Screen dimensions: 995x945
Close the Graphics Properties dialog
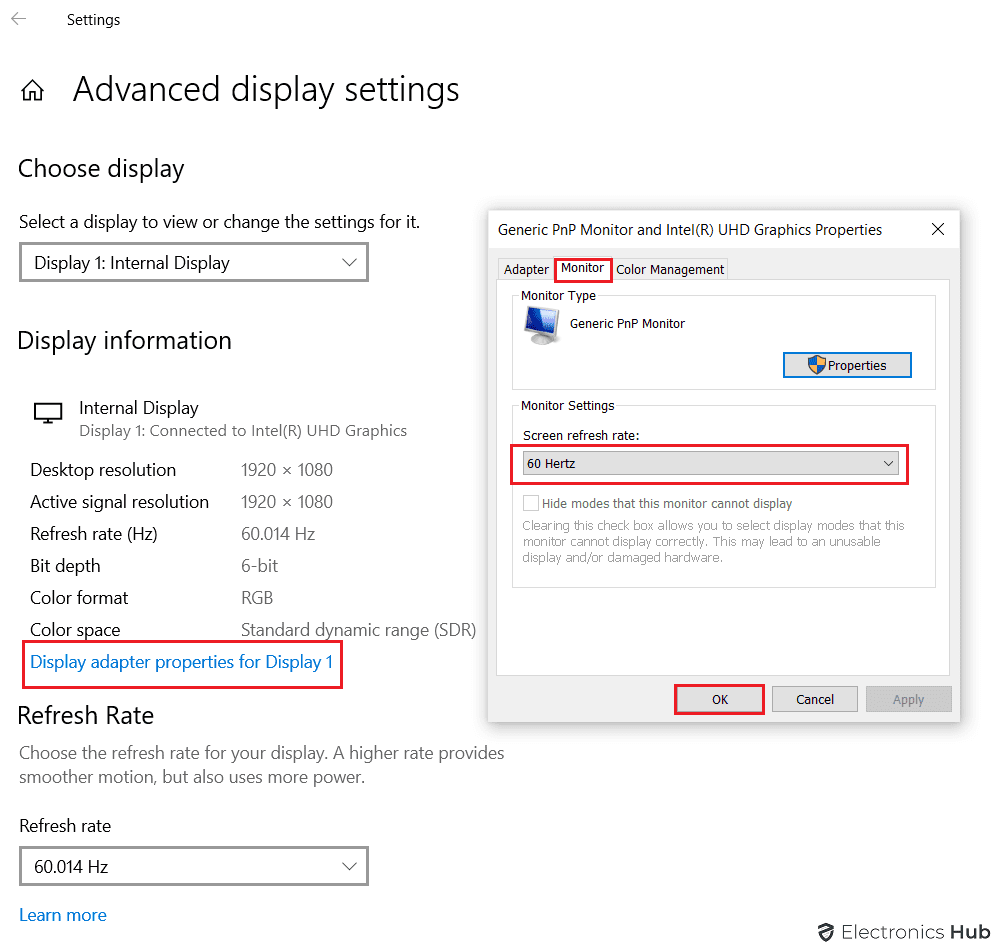tap(937, 229)
